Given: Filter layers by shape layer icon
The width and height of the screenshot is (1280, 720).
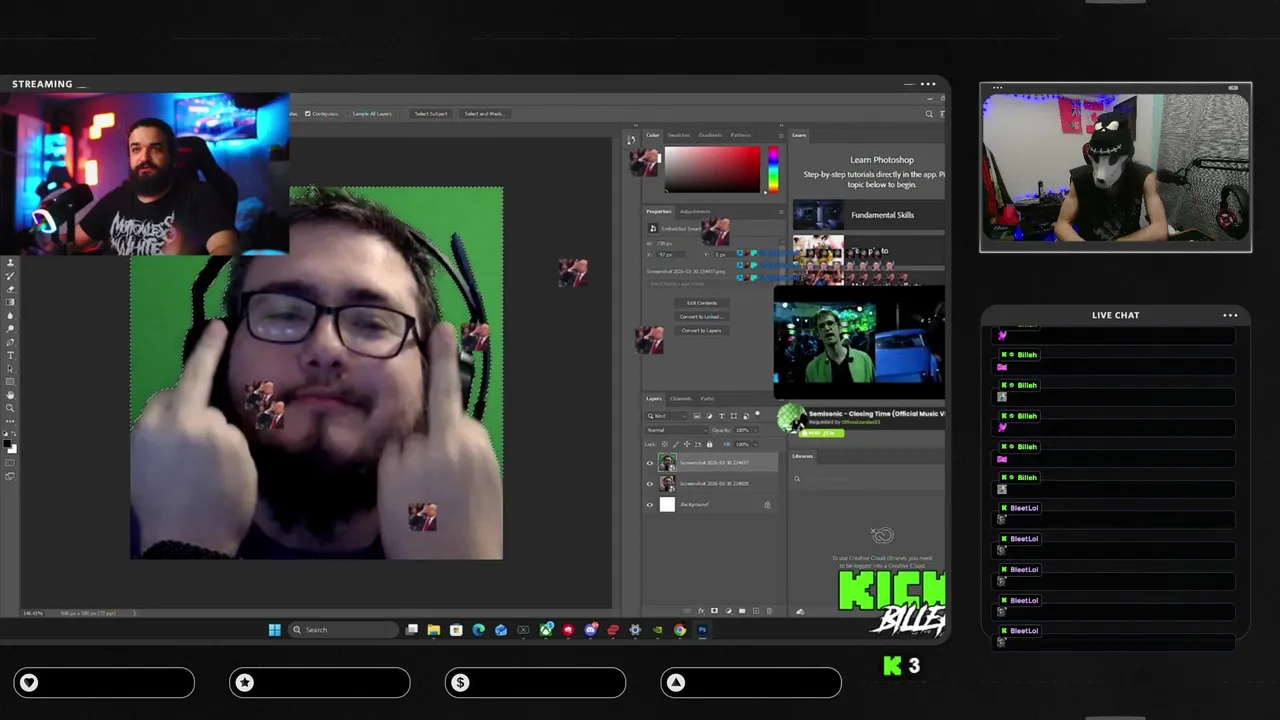Looking at the screenshot, I should click(734, 416).
